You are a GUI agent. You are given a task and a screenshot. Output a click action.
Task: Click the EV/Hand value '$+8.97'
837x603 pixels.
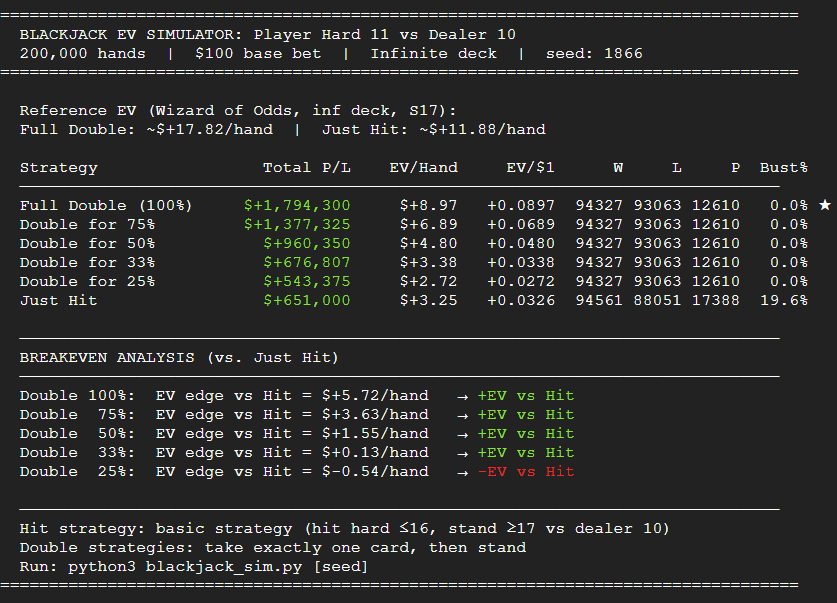[x=429, y=205]
